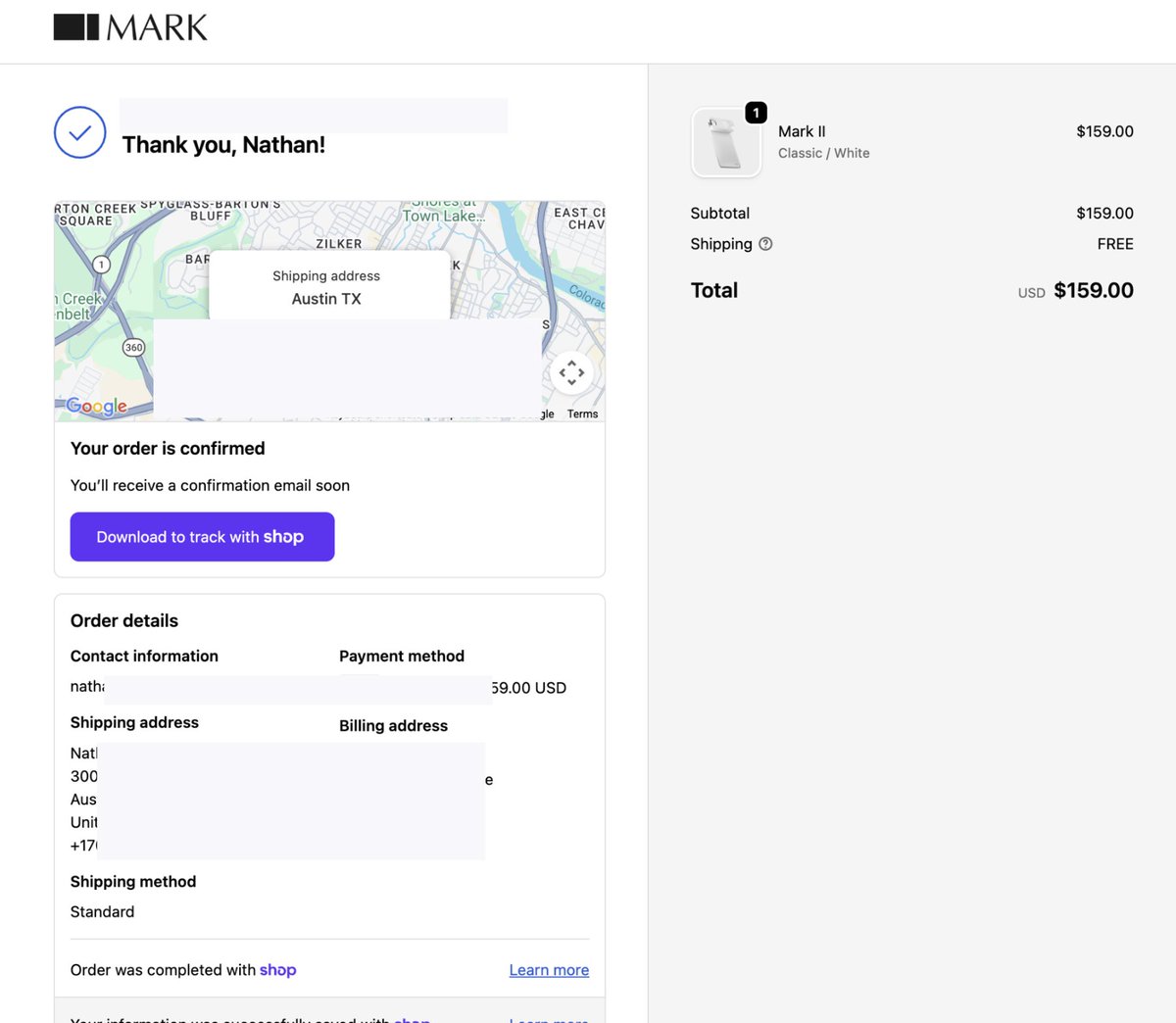The height and width of the screenshot is (1023, 1176).
Task: Click the ZILKER label on map
Action: click(x=339, y=244)
